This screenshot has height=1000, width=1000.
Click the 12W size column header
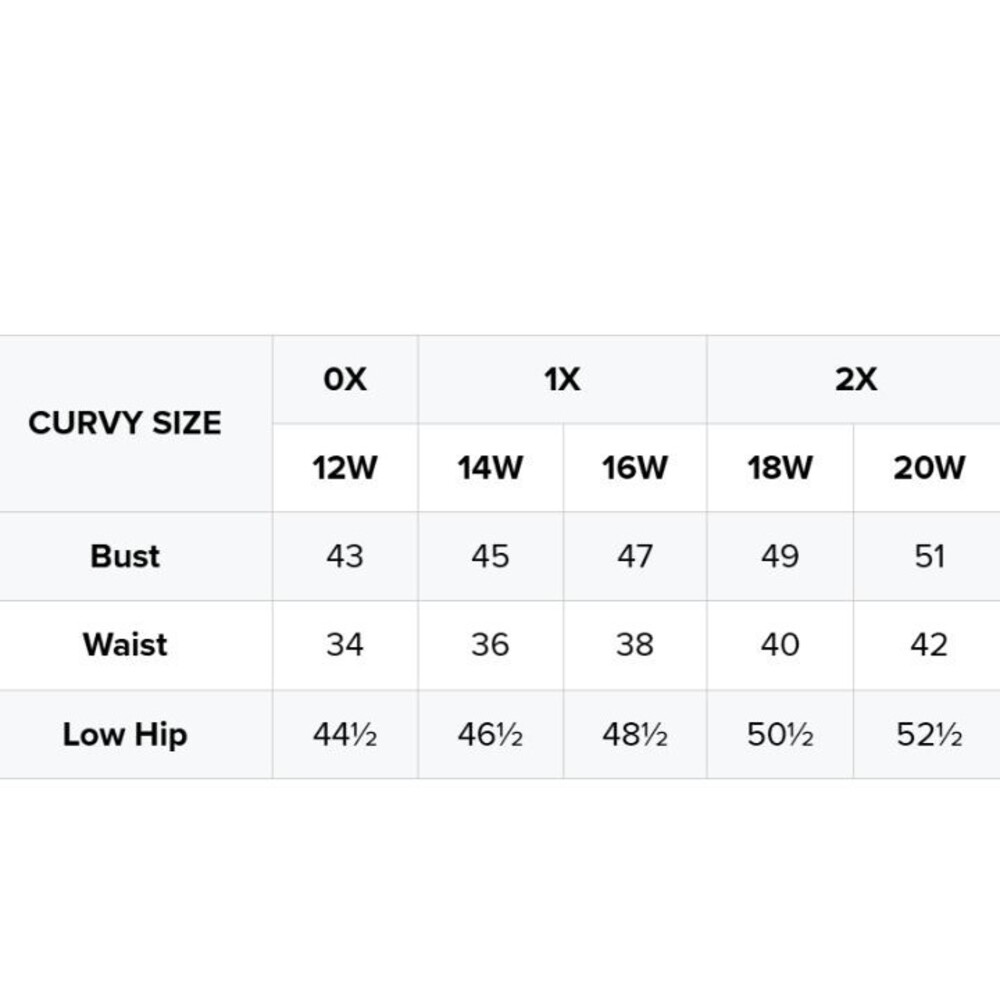click(x=345, y=467)
